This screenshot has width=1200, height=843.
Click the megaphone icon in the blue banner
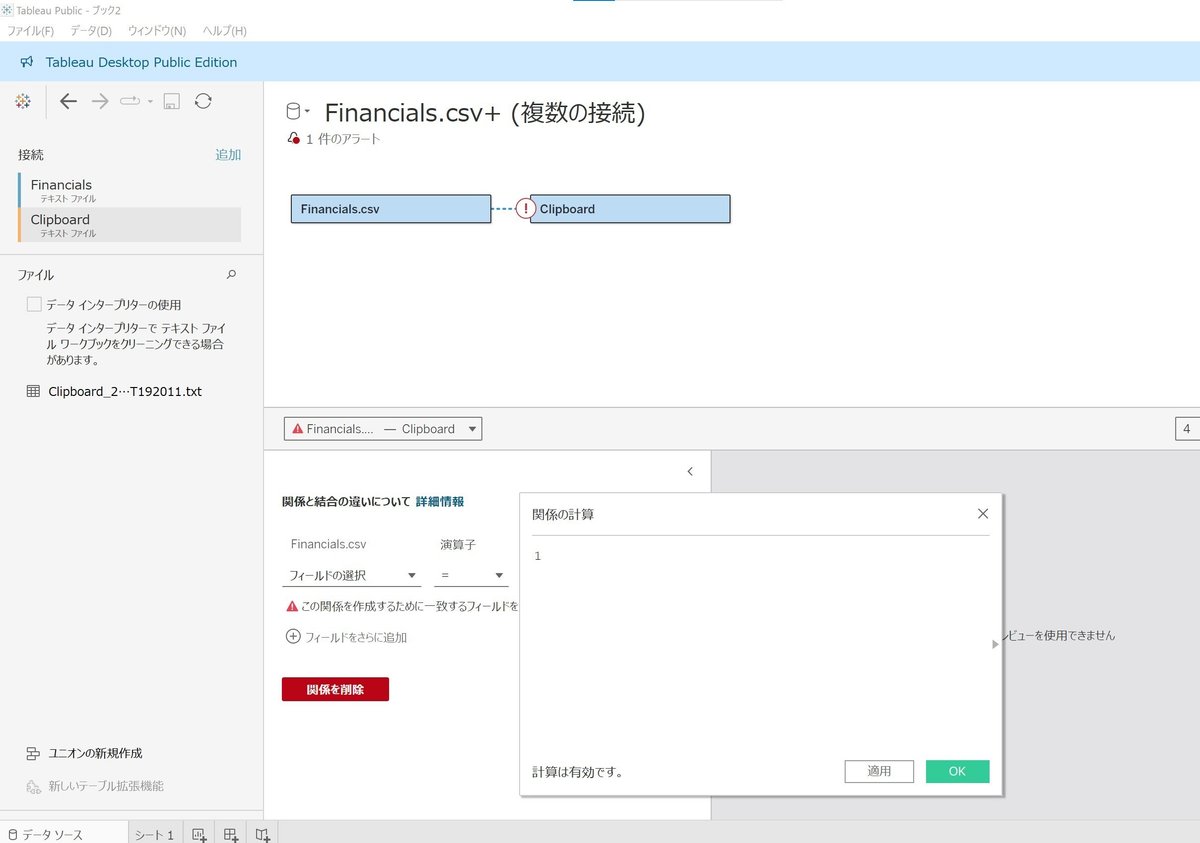click(27, 62)
